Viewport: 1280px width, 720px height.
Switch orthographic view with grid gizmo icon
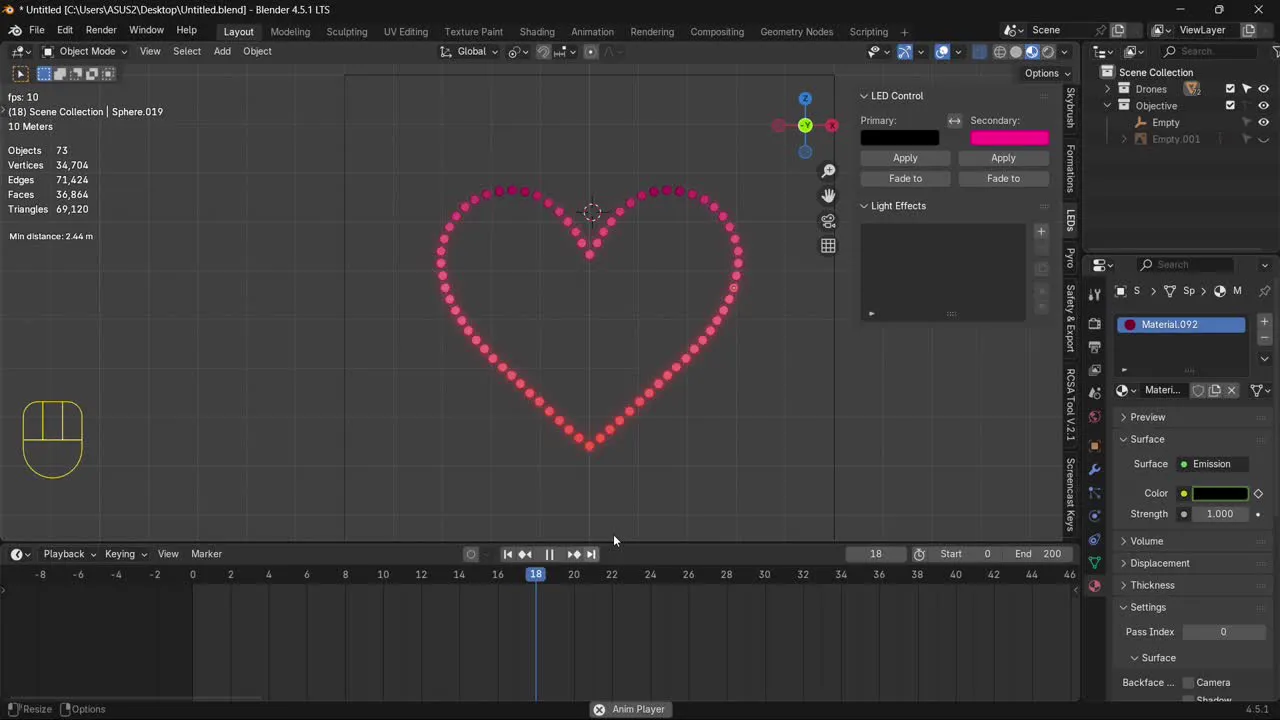pyautogui.click(x=828, y=246)
